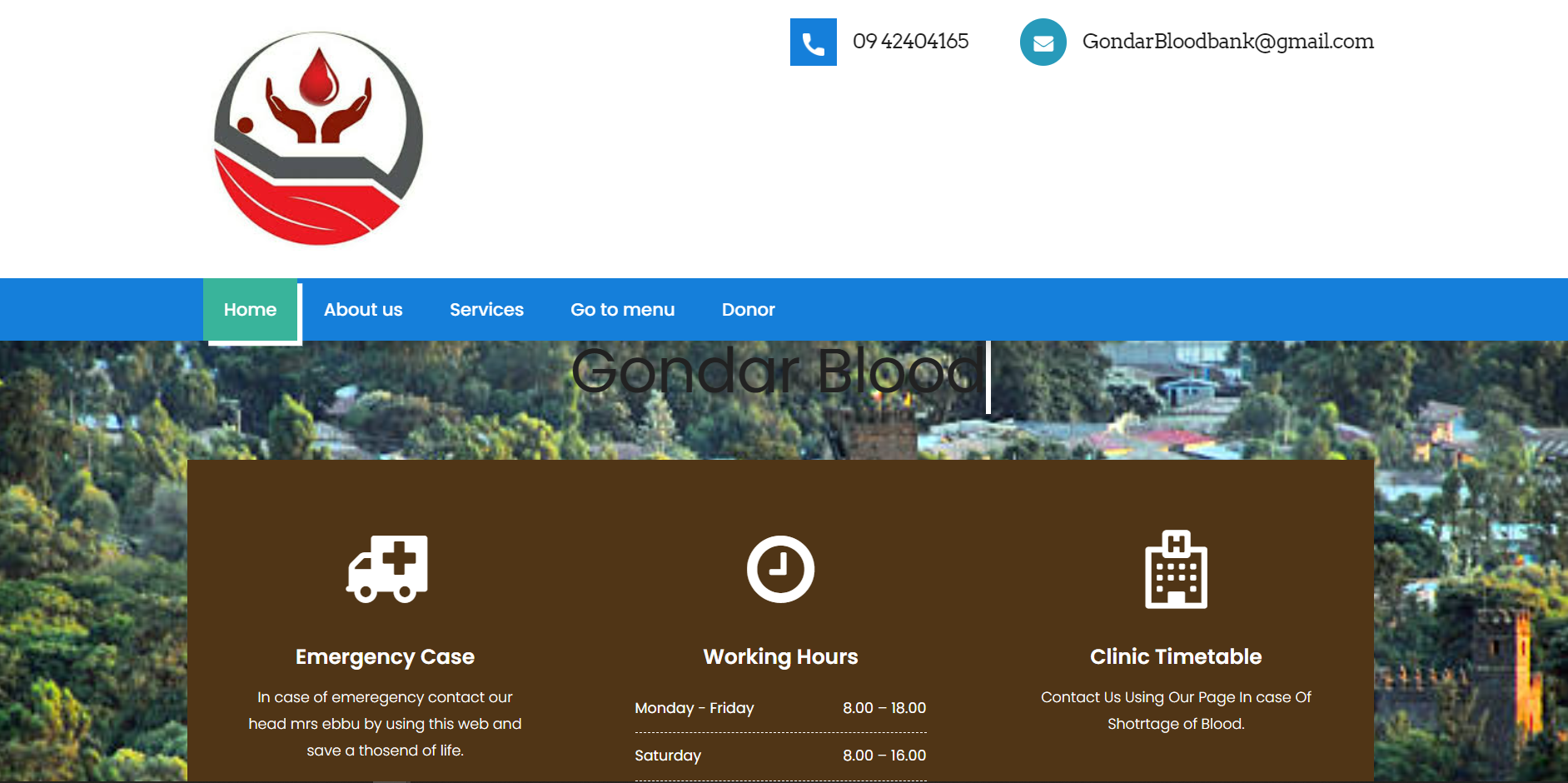Click the Working Hours heading
This screenshot has width=1568, height=783.
780,656
